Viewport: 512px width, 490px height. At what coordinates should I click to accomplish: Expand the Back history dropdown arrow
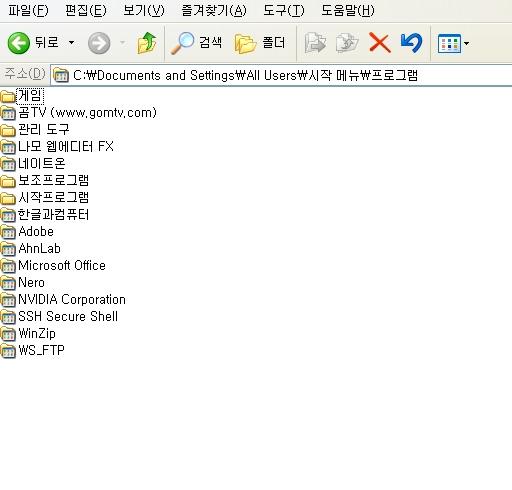click(x=71, y=43)
